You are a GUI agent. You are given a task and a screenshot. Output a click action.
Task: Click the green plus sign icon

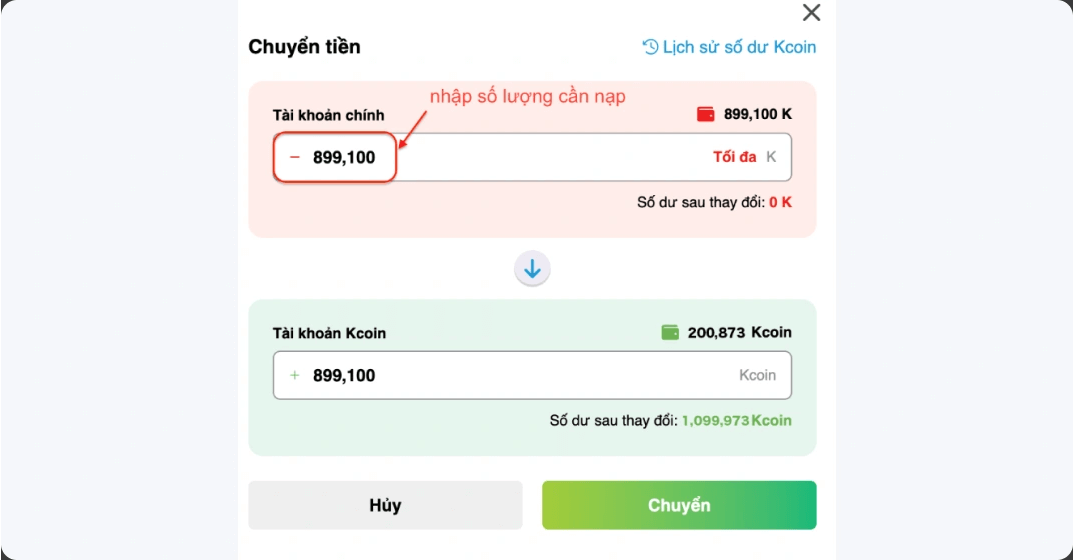click(294, 375)
